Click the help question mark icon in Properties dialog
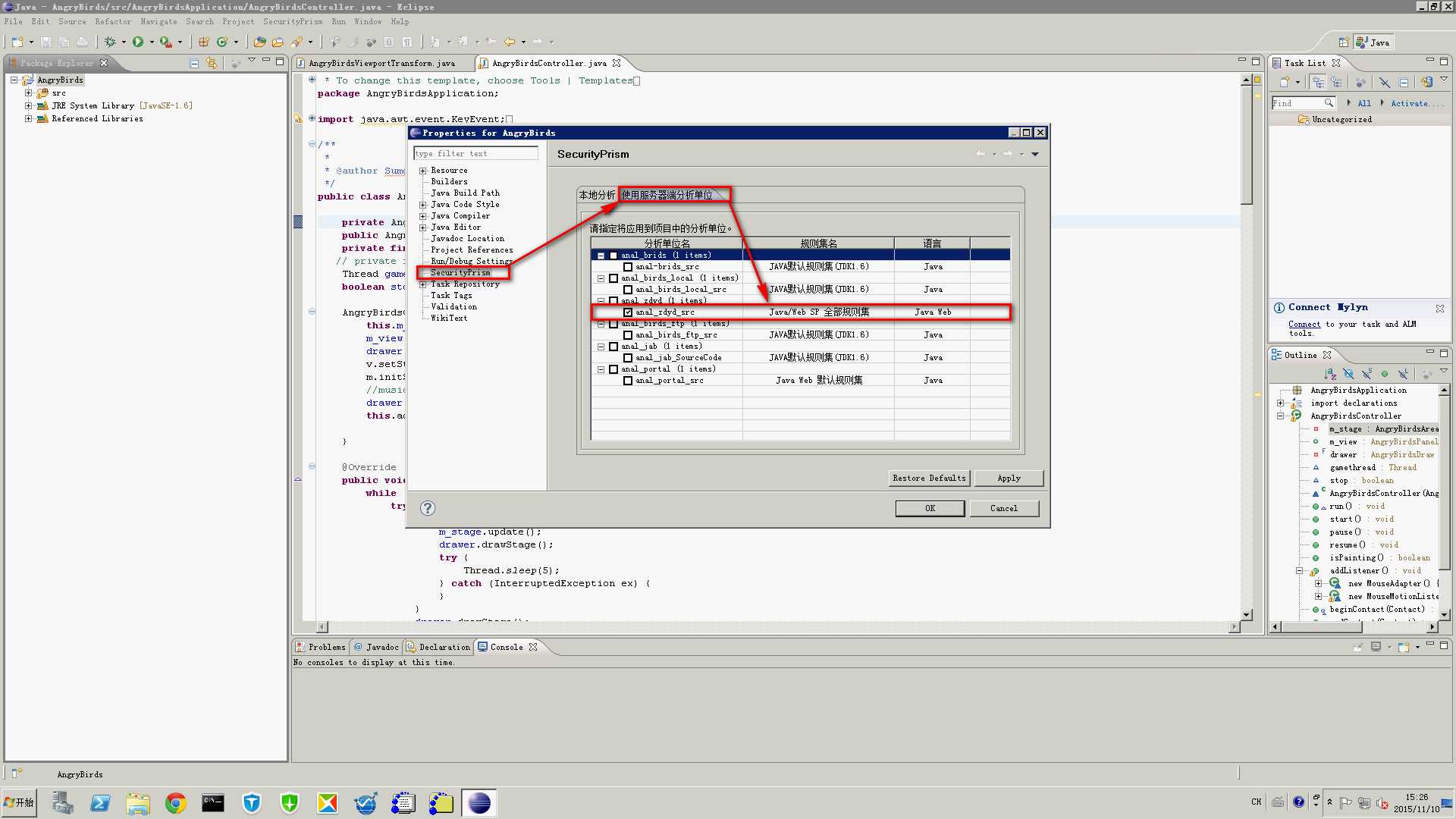1456x819 pixels. coord(428,508)
